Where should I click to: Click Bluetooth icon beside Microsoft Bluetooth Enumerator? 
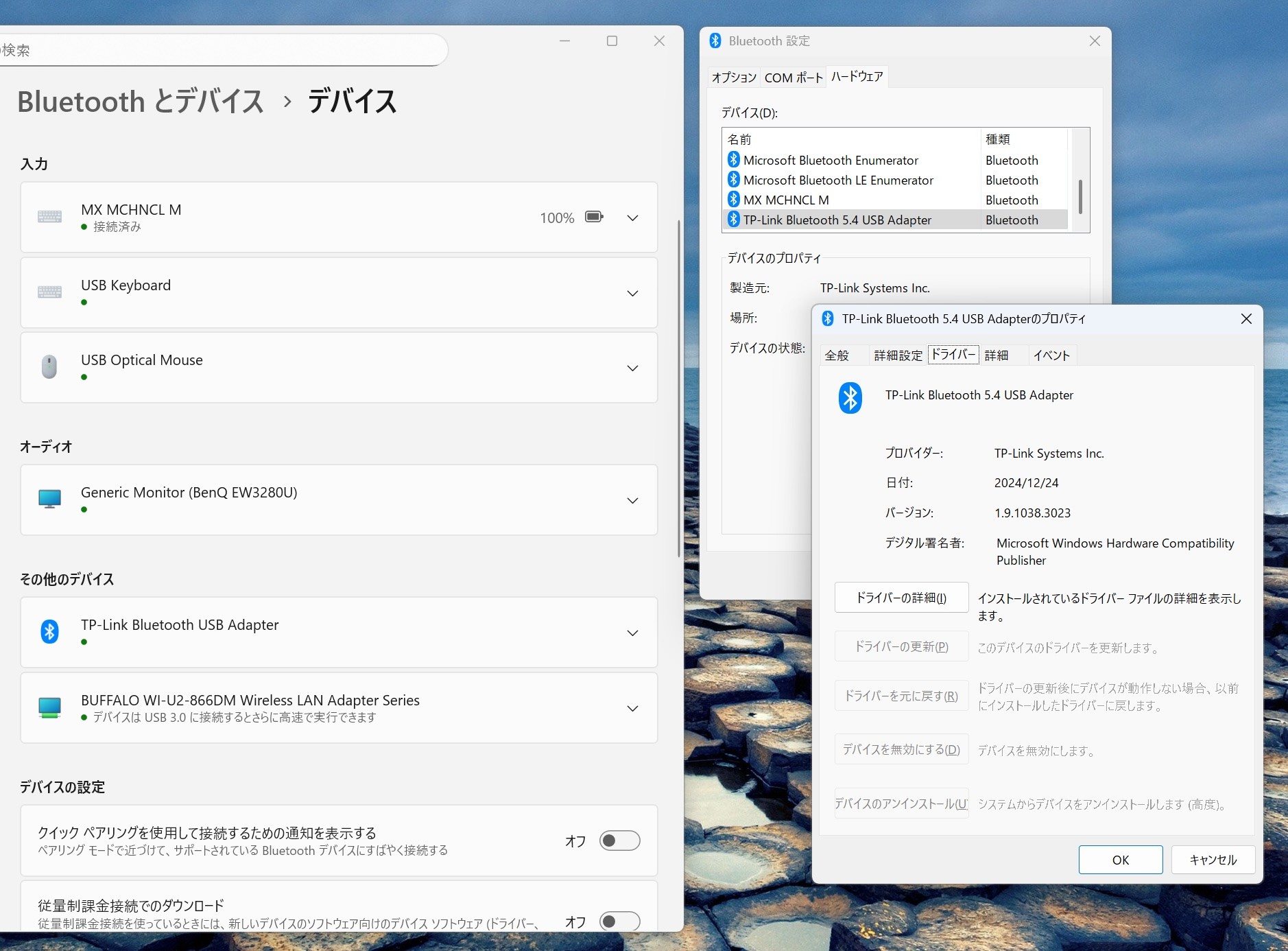click(x=734, y=160)
